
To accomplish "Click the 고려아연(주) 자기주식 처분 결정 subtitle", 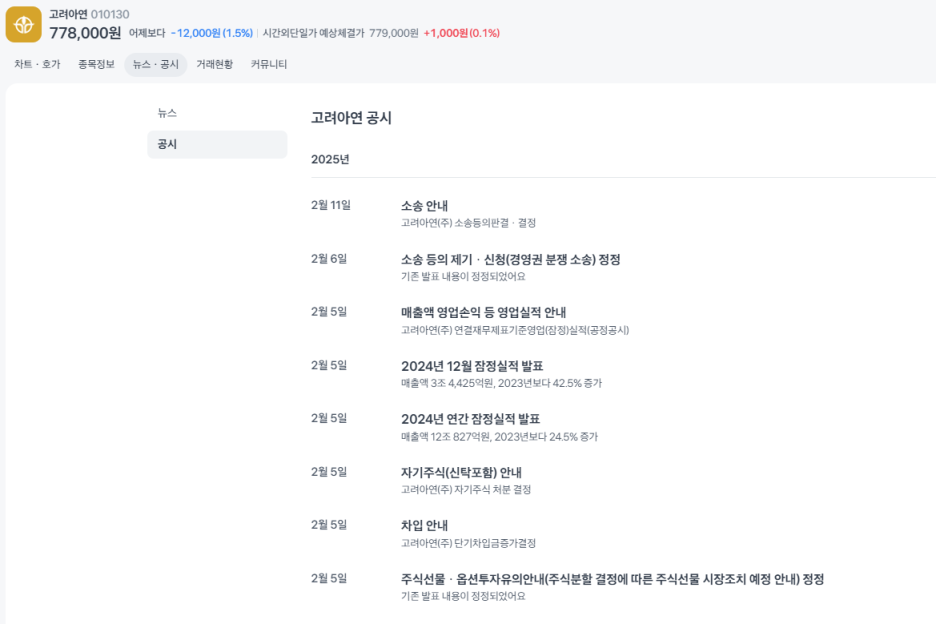I will click(466, 490).
